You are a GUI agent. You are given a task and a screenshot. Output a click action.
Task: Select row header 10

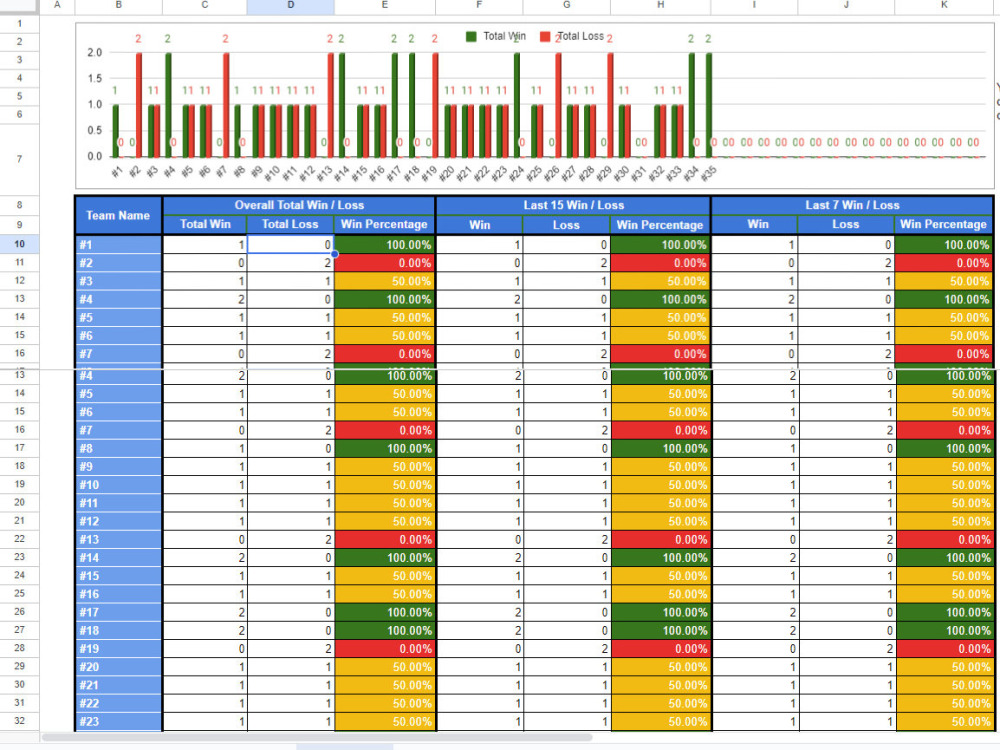tap(21, 244)
